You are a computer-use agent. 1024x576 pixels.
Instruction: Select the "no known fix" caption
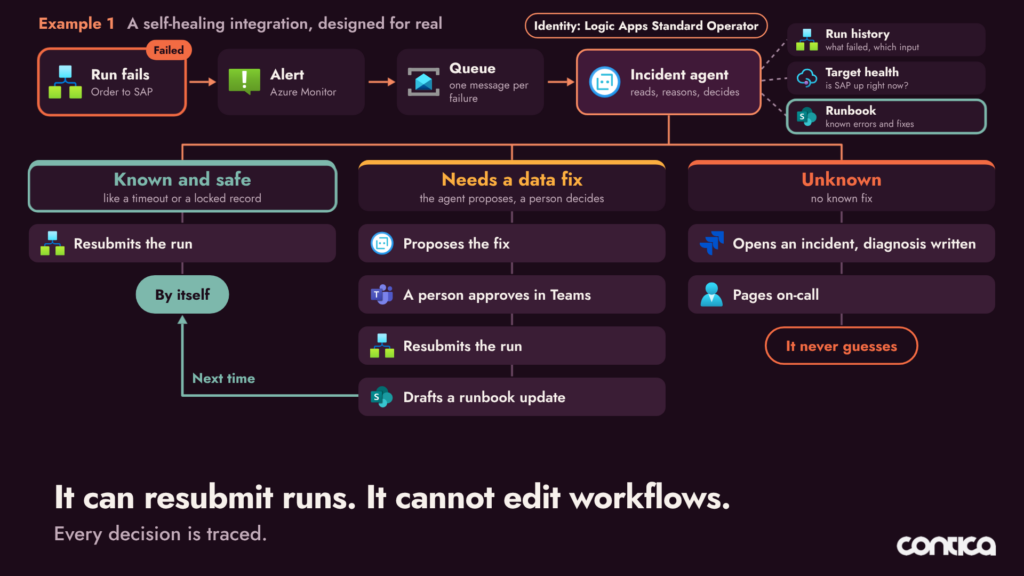click(x=841, y=199)
